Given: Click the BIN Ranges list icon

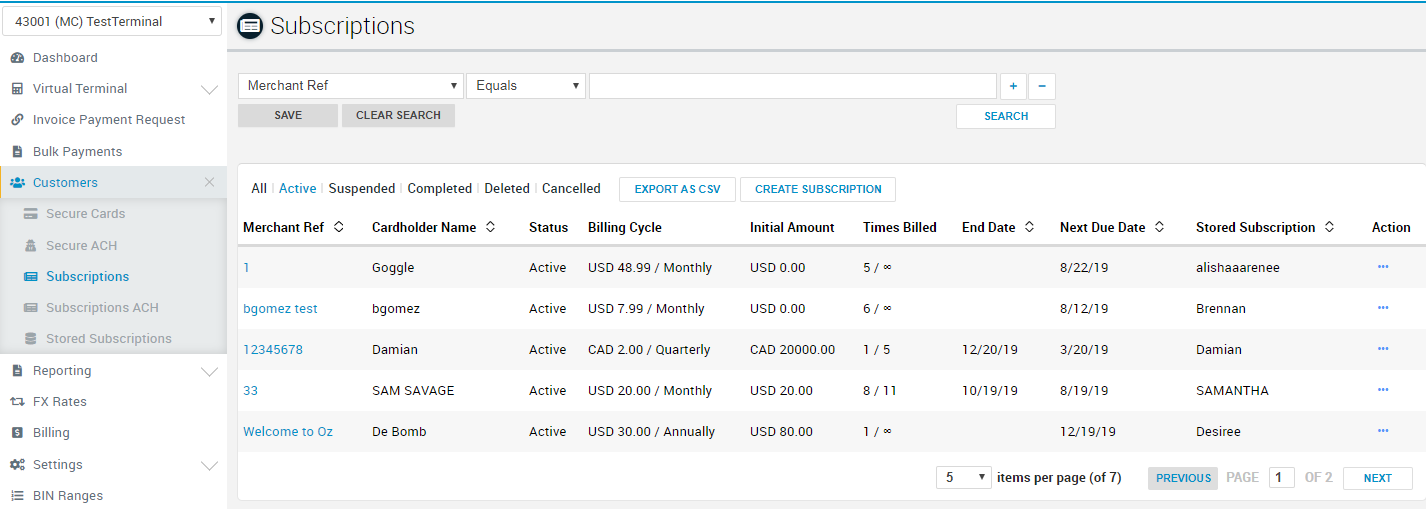Looking at the screenshot, I should pyautogui.click(x=17, y=496).
